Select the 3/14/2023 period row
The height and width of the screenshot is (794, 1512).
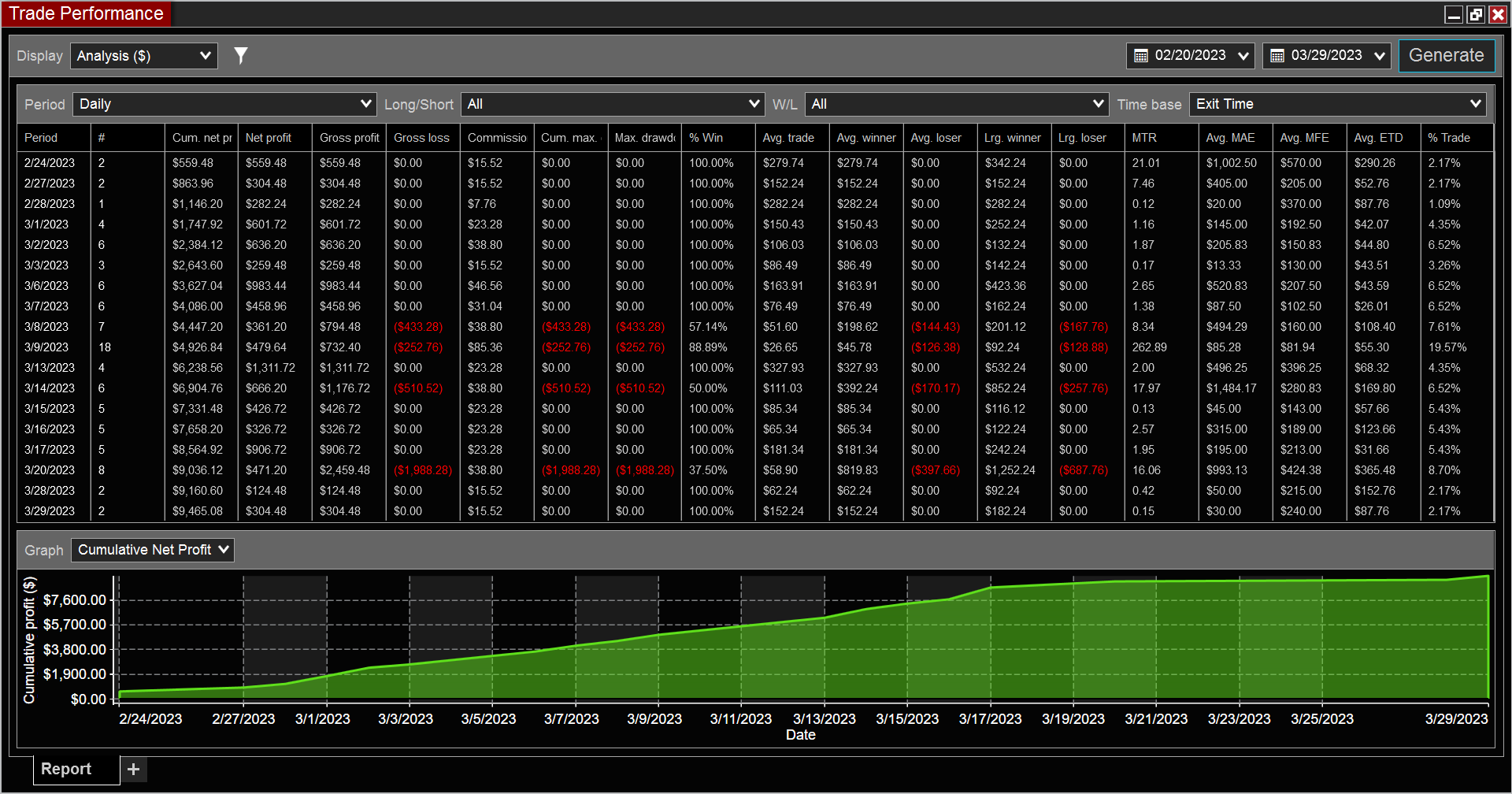[x=755, y=388]
